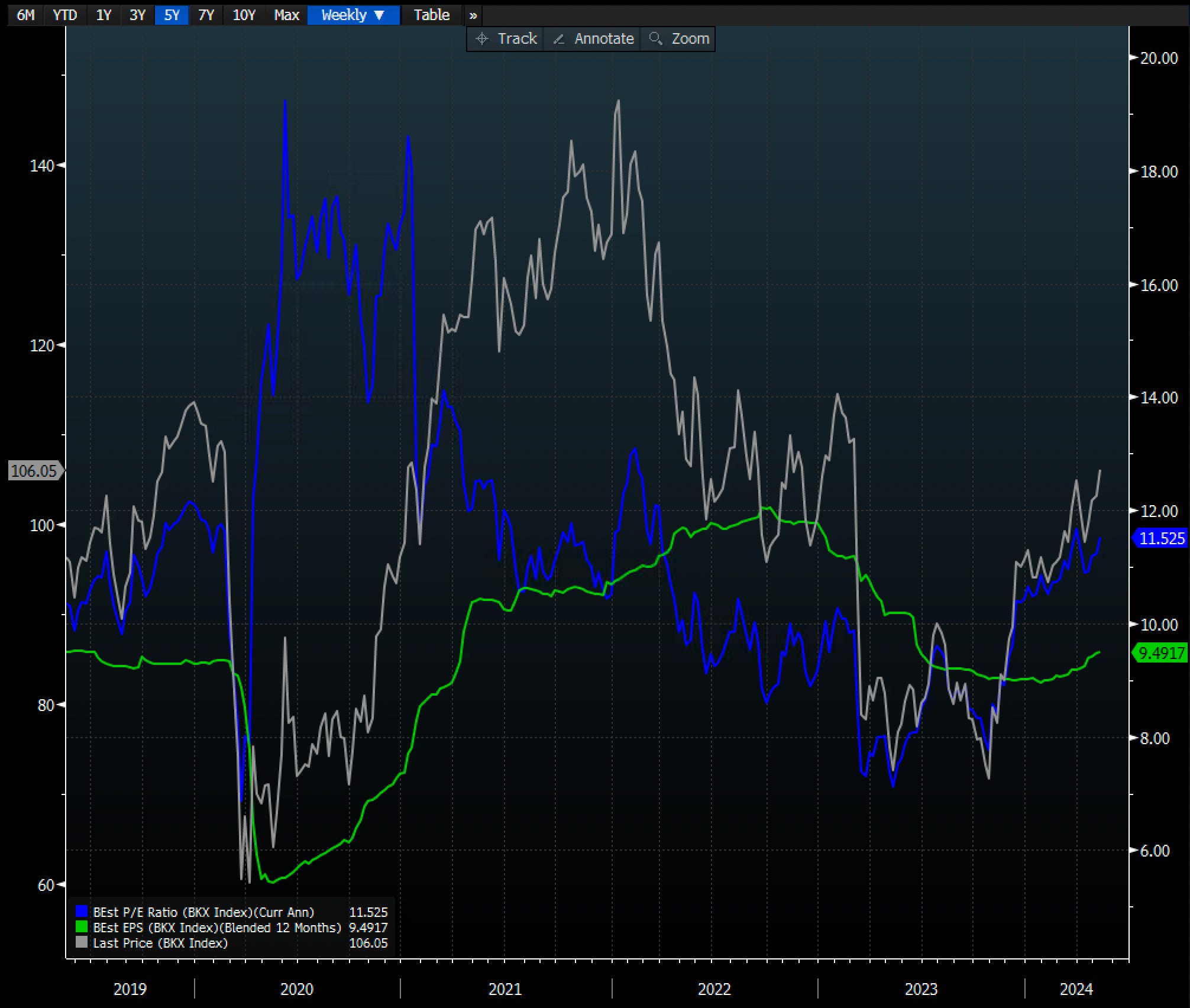This screenshot has height=1008, width=1190.
Task: Click the 14.00 tick on the right axis
Action: tap(1159, 398)
